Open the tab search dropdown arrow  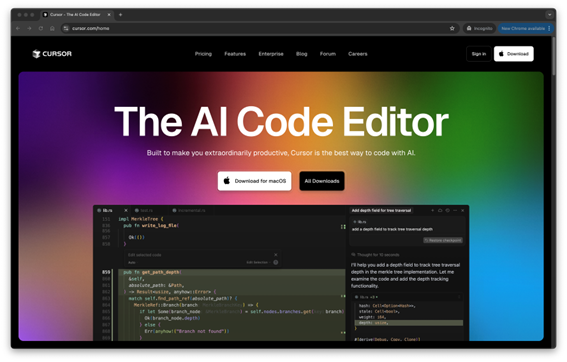[550, 15]
